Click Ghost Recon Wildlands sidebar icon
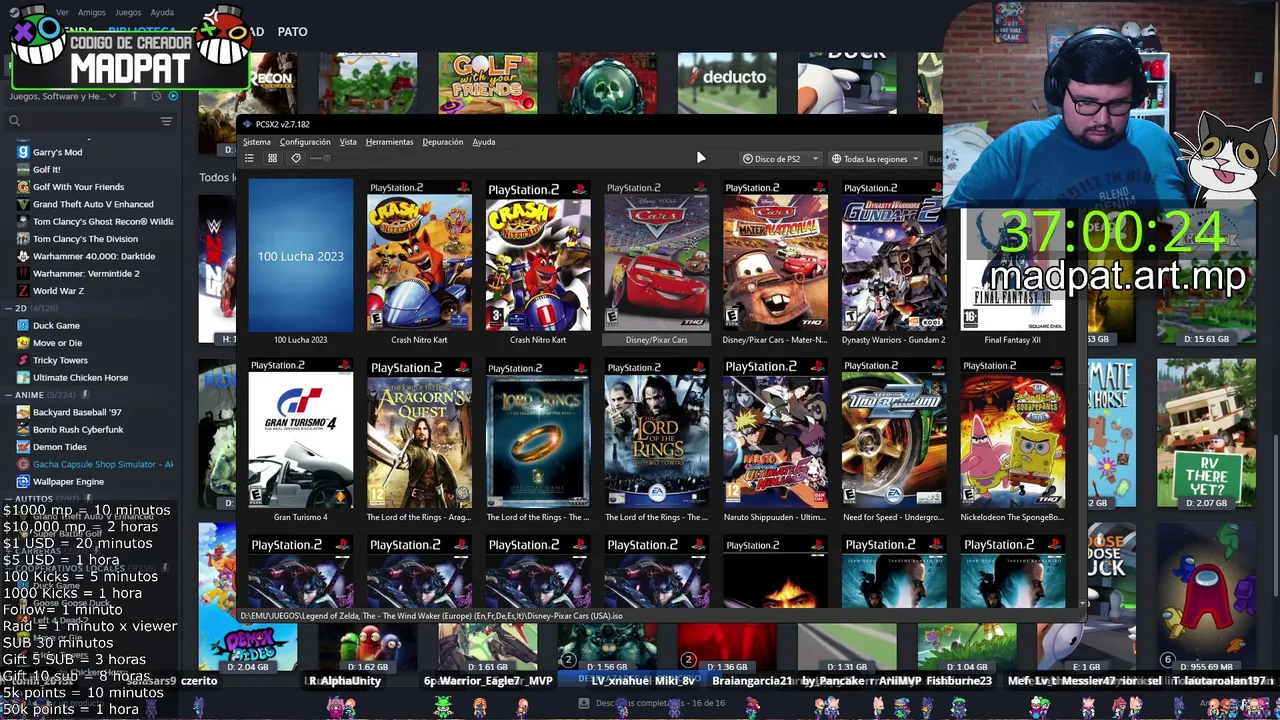 (x=23, y=221)
